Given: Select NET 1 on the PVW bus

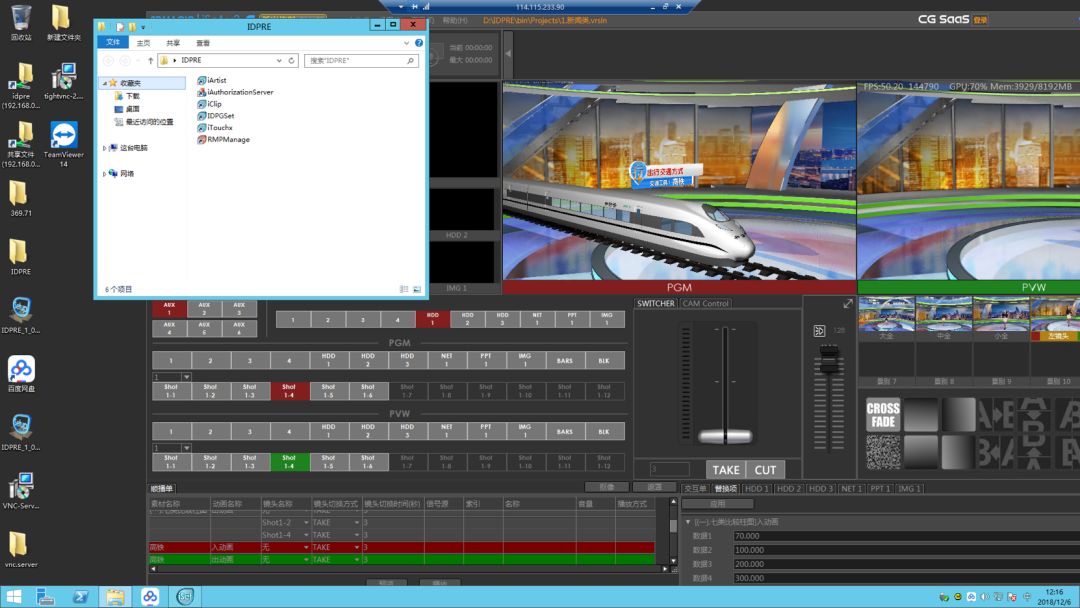Looking at the screenshot, I should pos(446,432).
